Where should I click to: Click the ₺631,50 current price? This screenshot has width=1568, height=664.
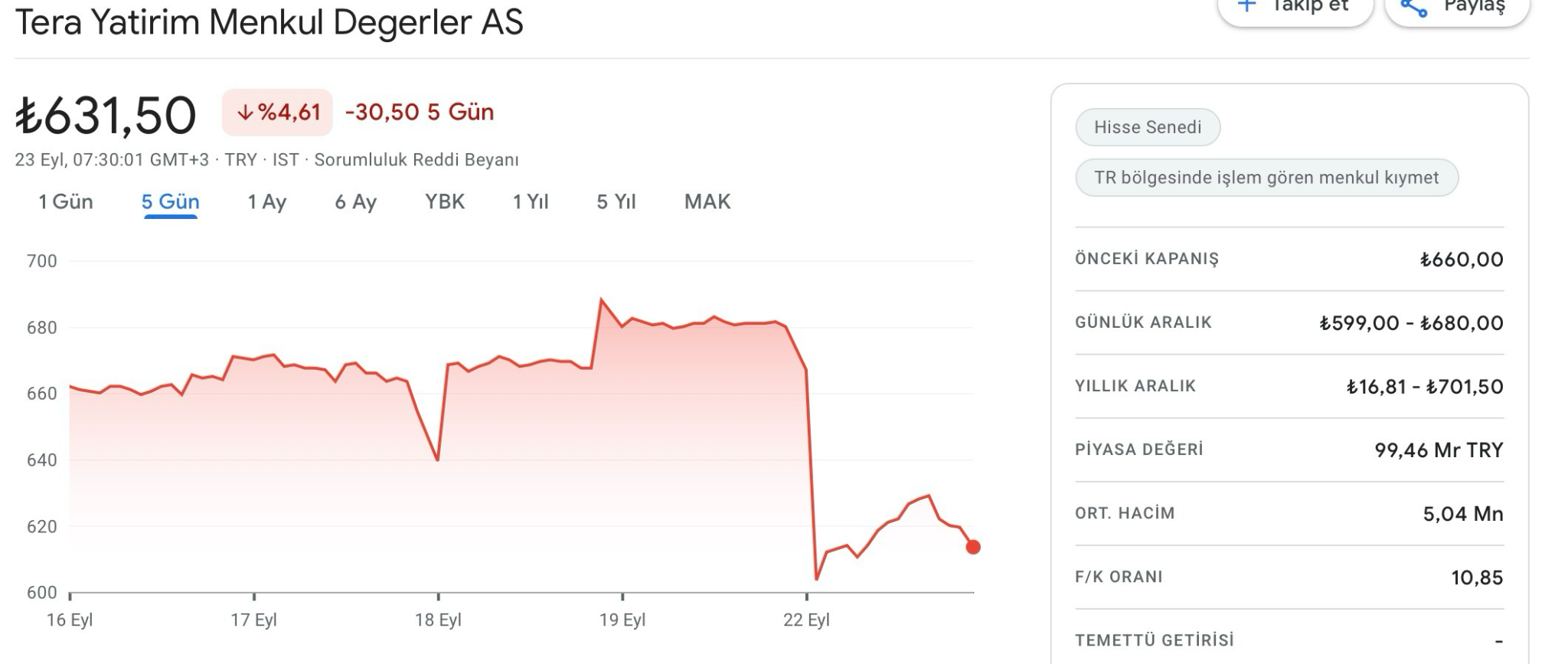pos(106,116)
